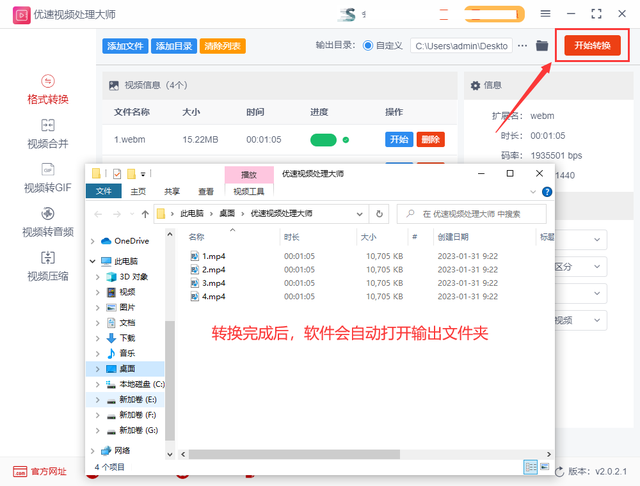Click the quick access new folder icon
640x486 pixels.
coord(131,174)
